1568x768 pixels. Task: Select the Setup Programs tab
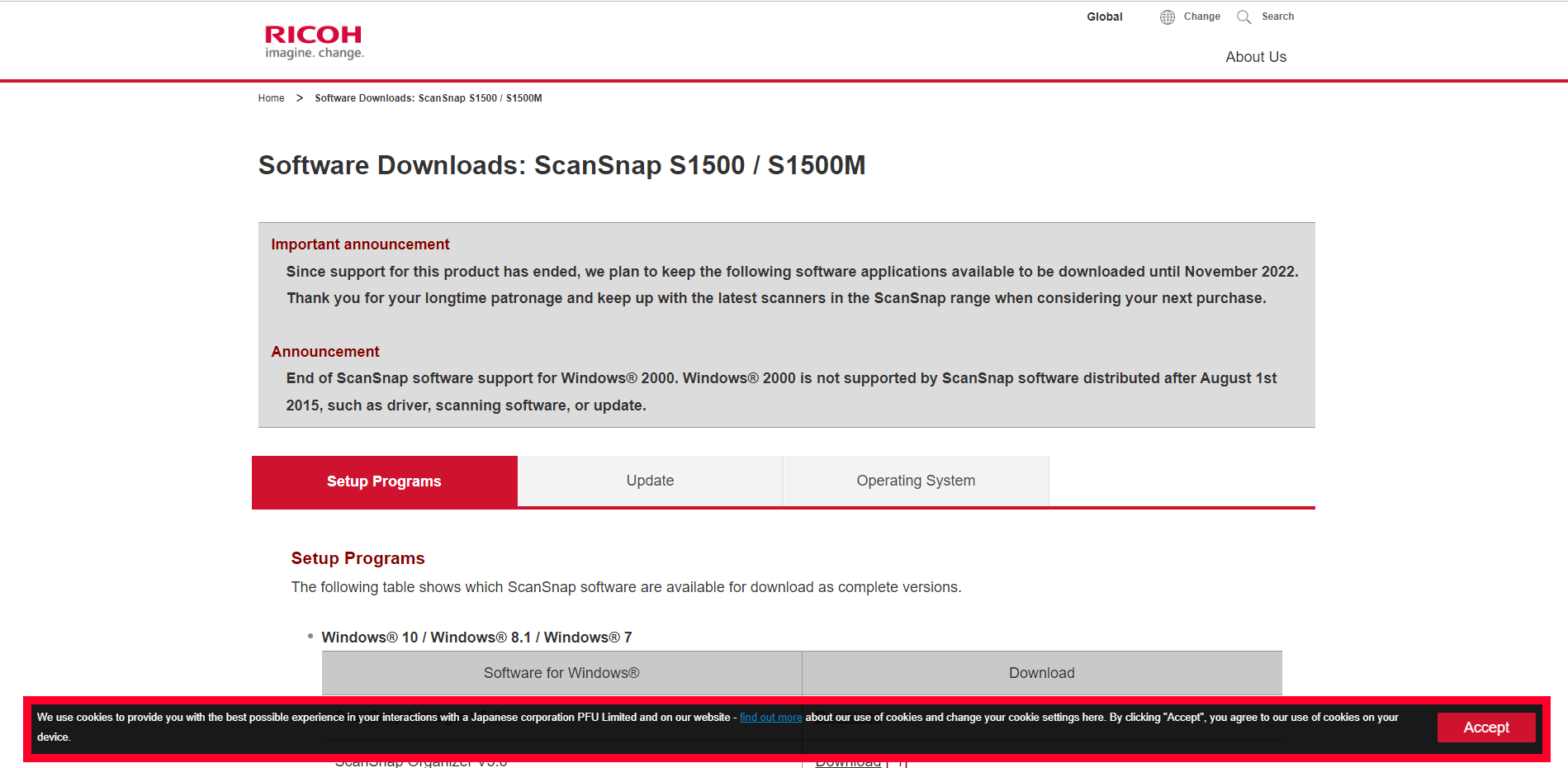(384, 481)
